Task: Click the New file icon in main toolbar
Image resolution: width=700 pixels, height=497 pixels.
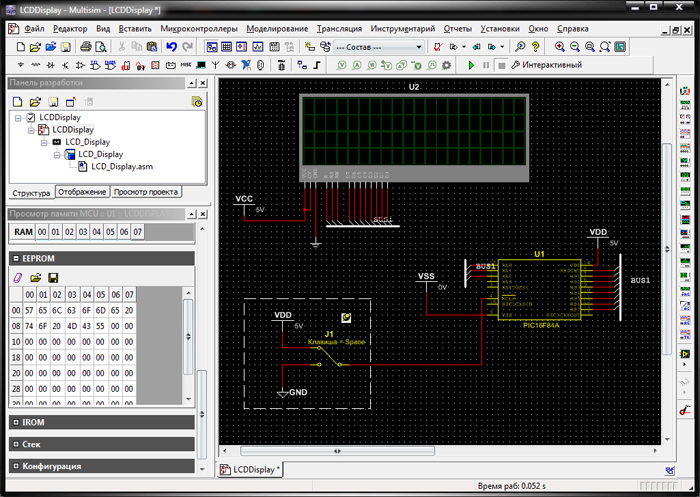Action: (x=21, y=46)
